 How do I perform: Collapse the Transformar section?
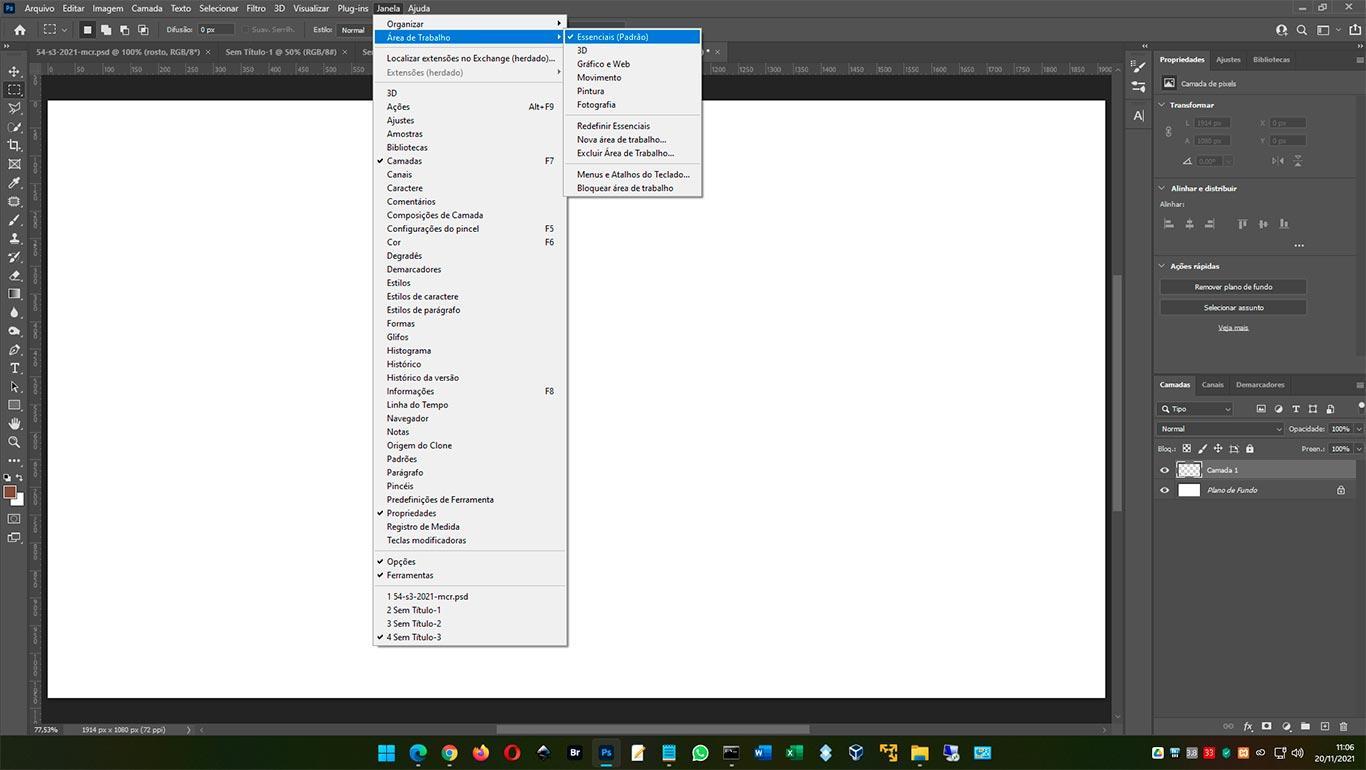point(1162,105)
